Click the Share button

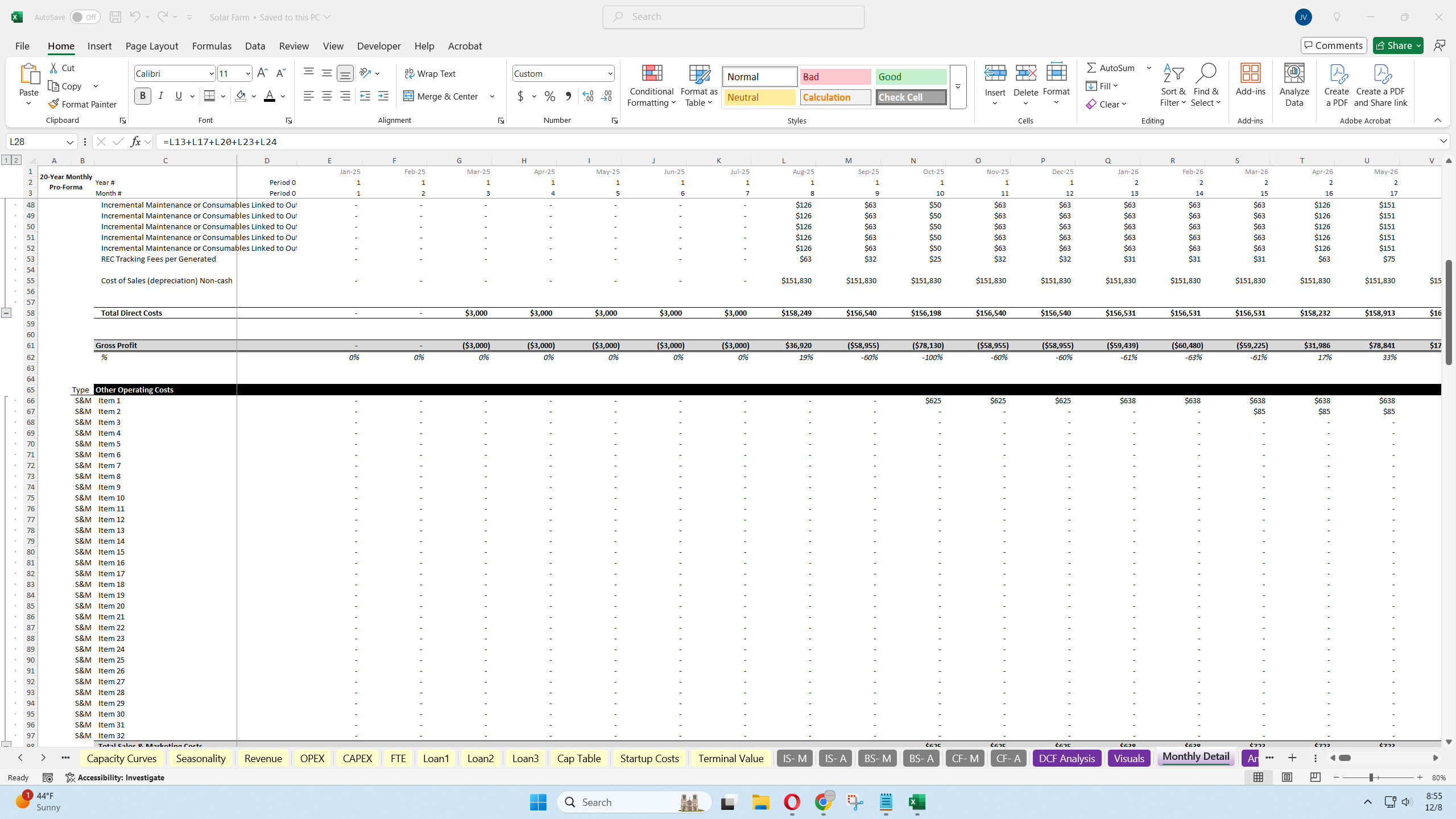point(1398,45)
